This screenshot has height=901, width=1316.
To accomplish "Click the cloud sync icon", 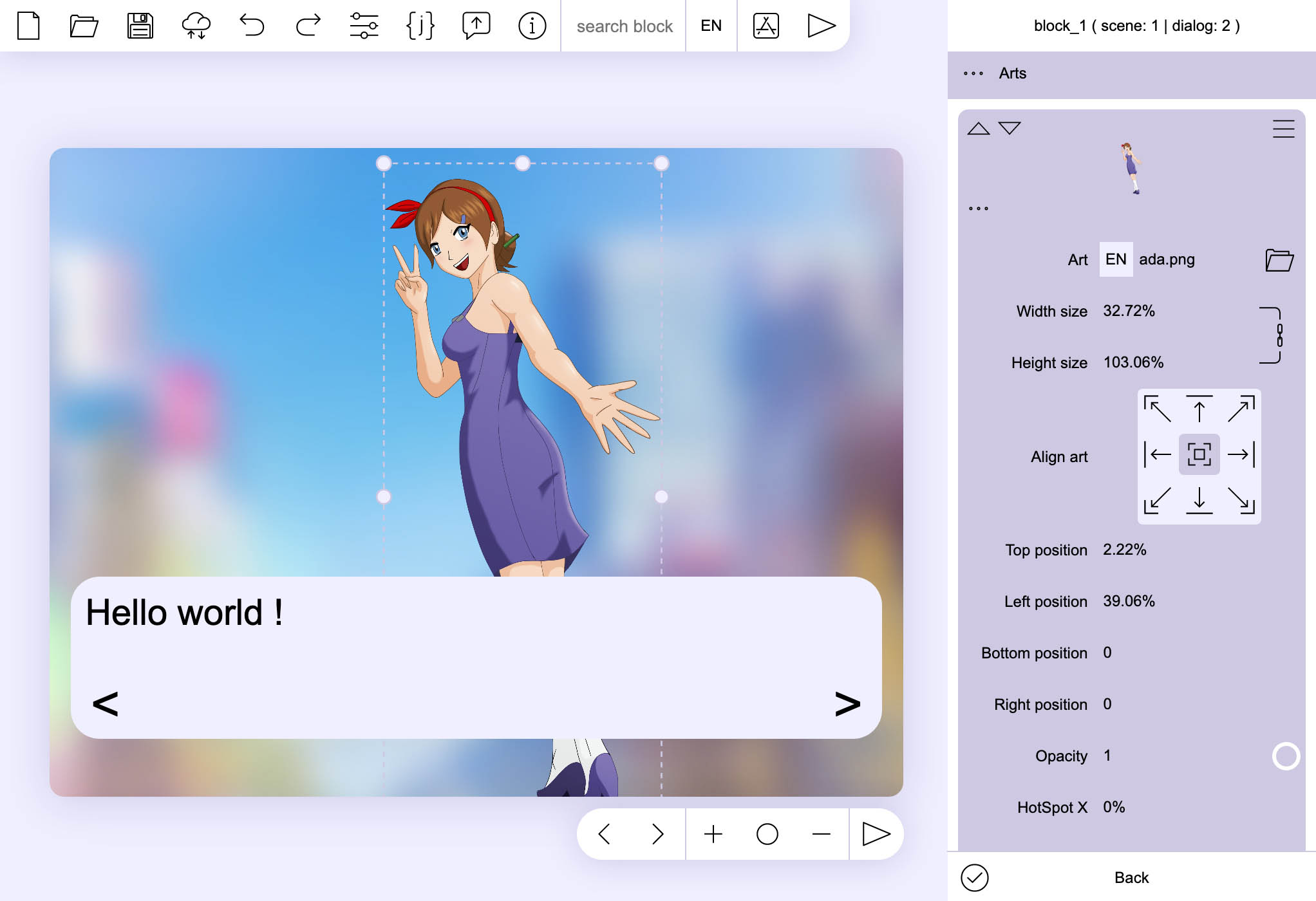I will (196, 26).
